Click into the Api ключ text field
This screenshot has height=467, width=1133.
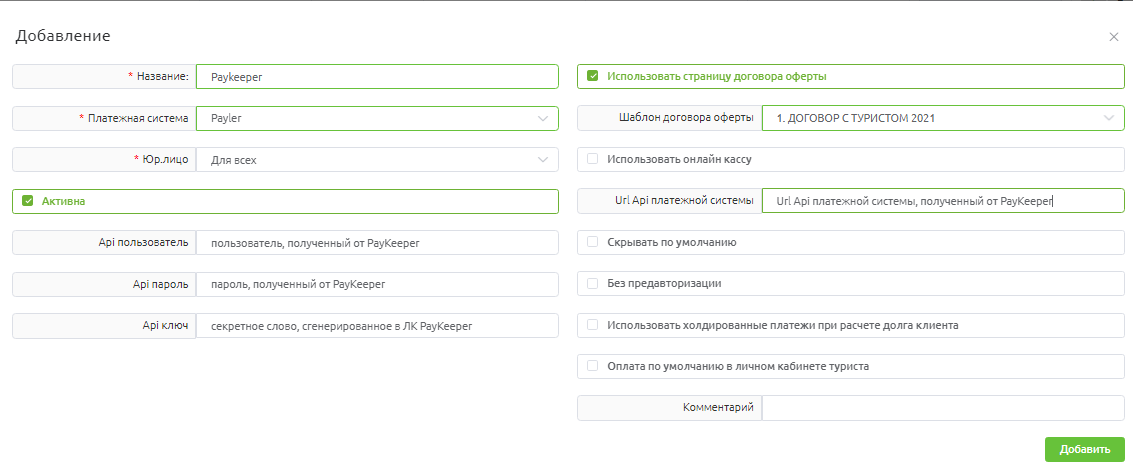[x=377, y=326]
